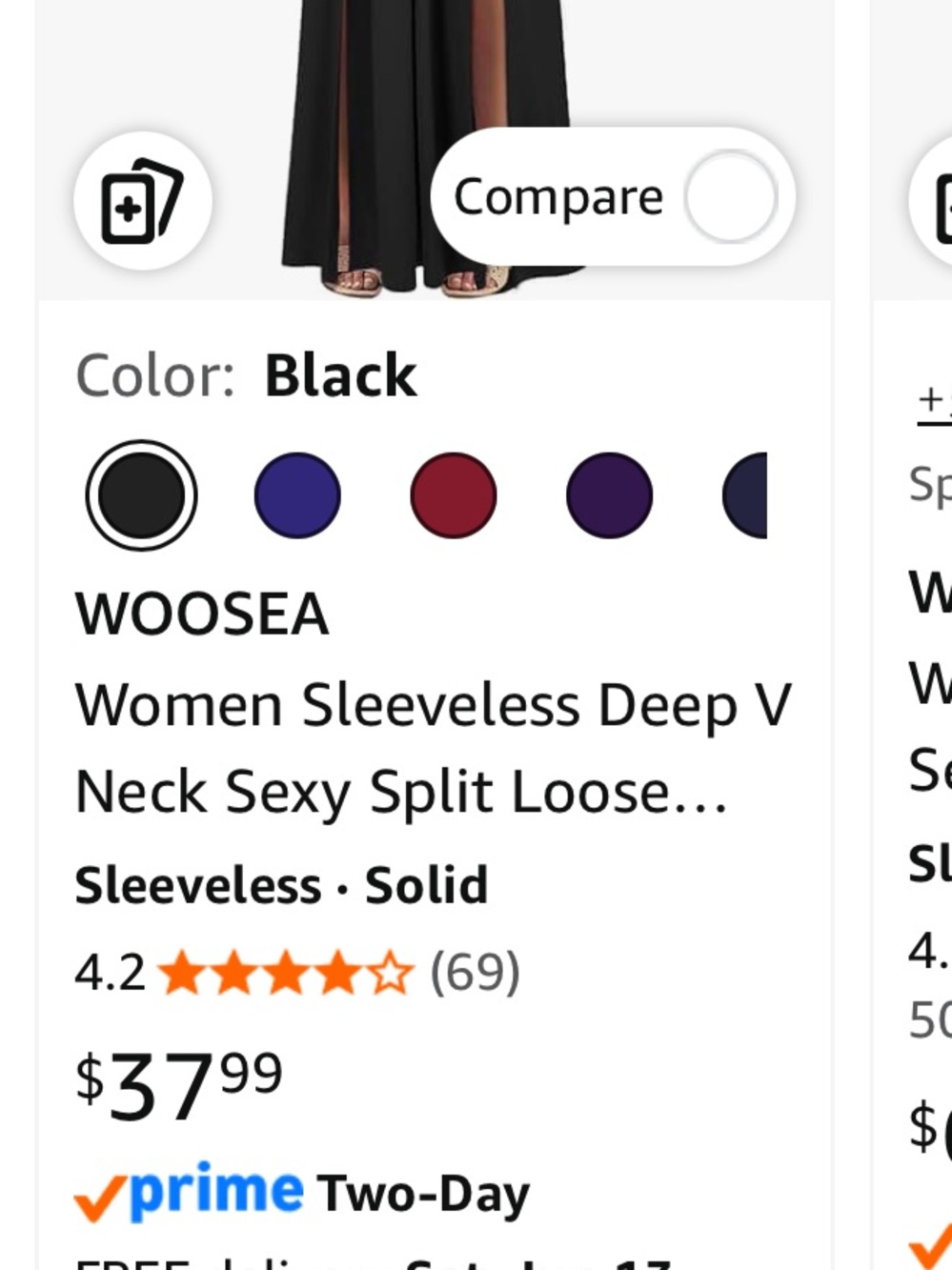
Task: Tap the orange prime checkmark icon
Action: 99,1198
